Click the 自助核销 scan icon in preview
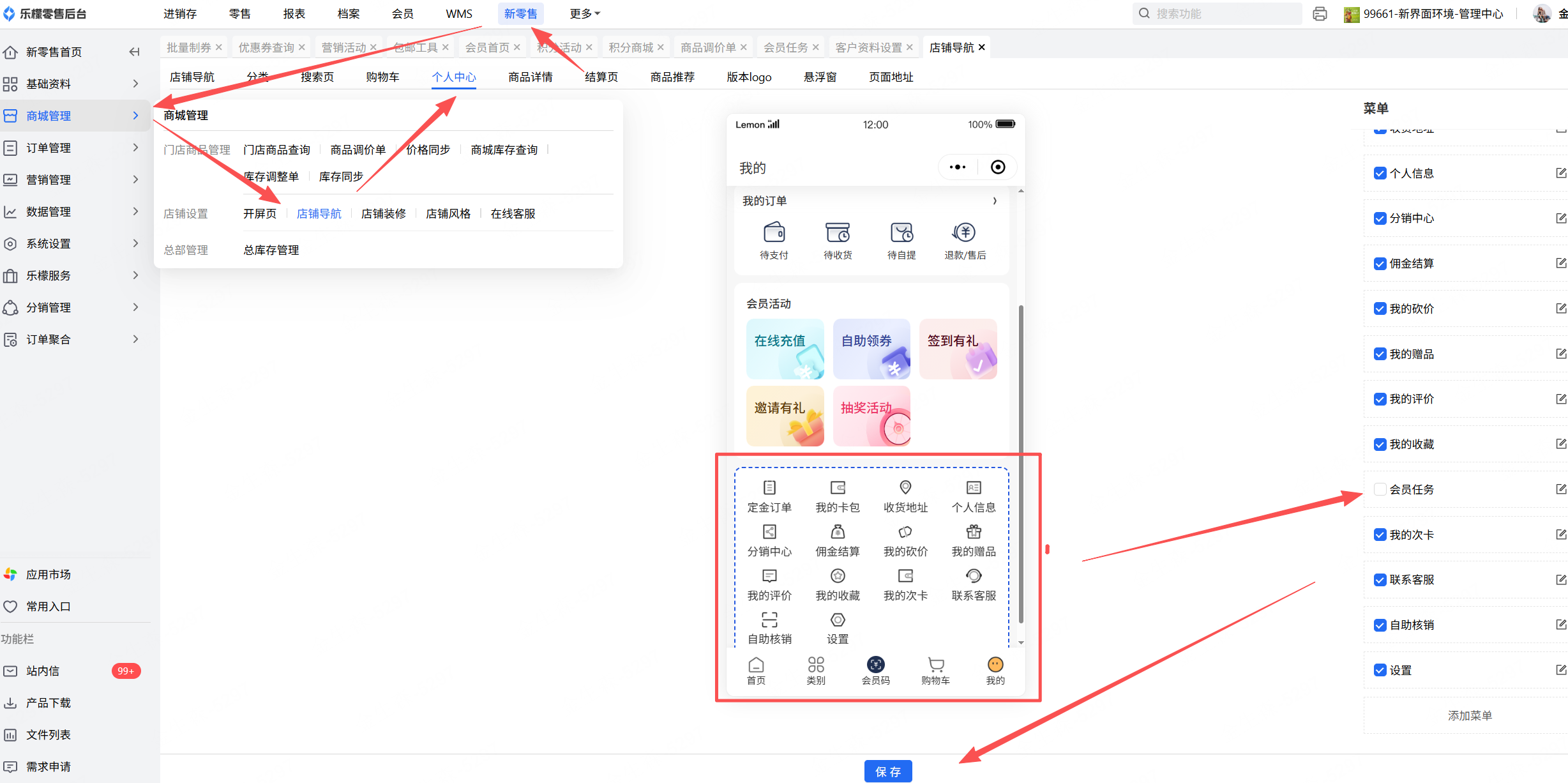Screen dimensions: 1568x783 [769, 620]
